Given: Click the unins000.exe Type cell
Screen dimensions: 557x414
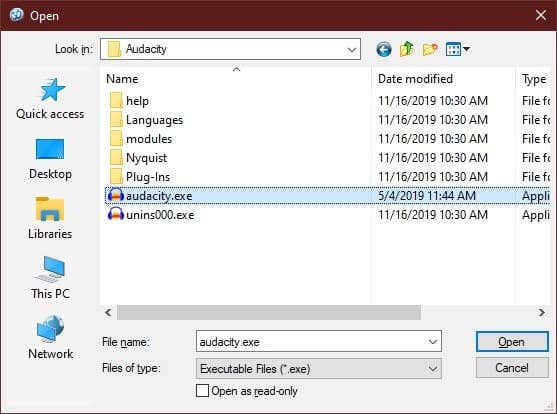Looking at the screenshot, I should tap(536, 215).
